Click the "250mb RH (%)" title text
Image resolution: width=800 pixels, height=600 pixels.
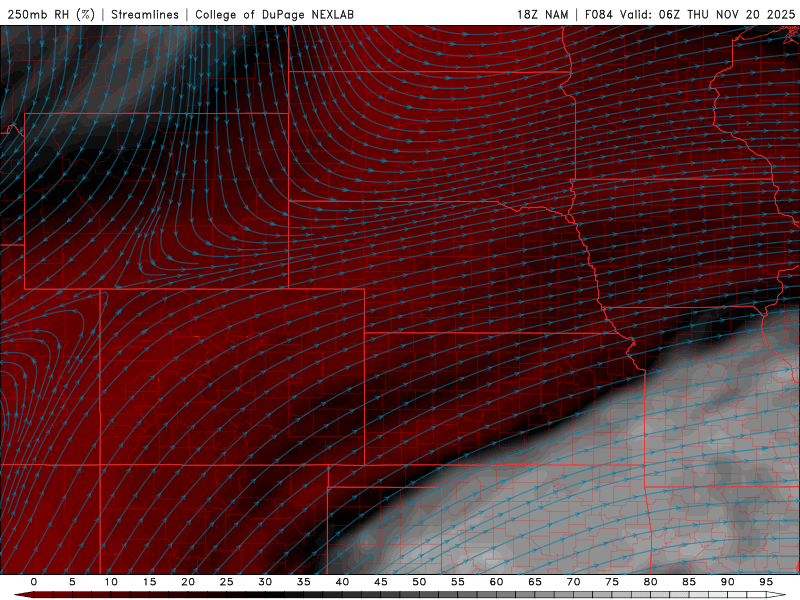point(51,14)
